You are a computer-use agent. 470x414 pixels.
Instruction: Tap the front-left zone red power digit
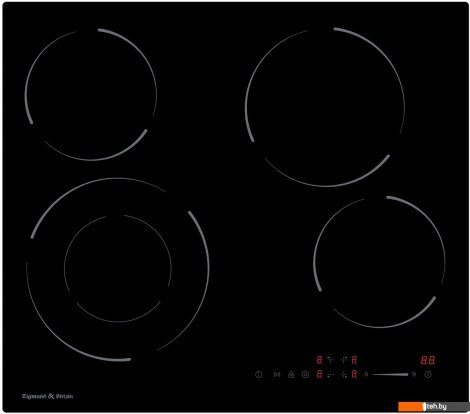click(319, 374)
